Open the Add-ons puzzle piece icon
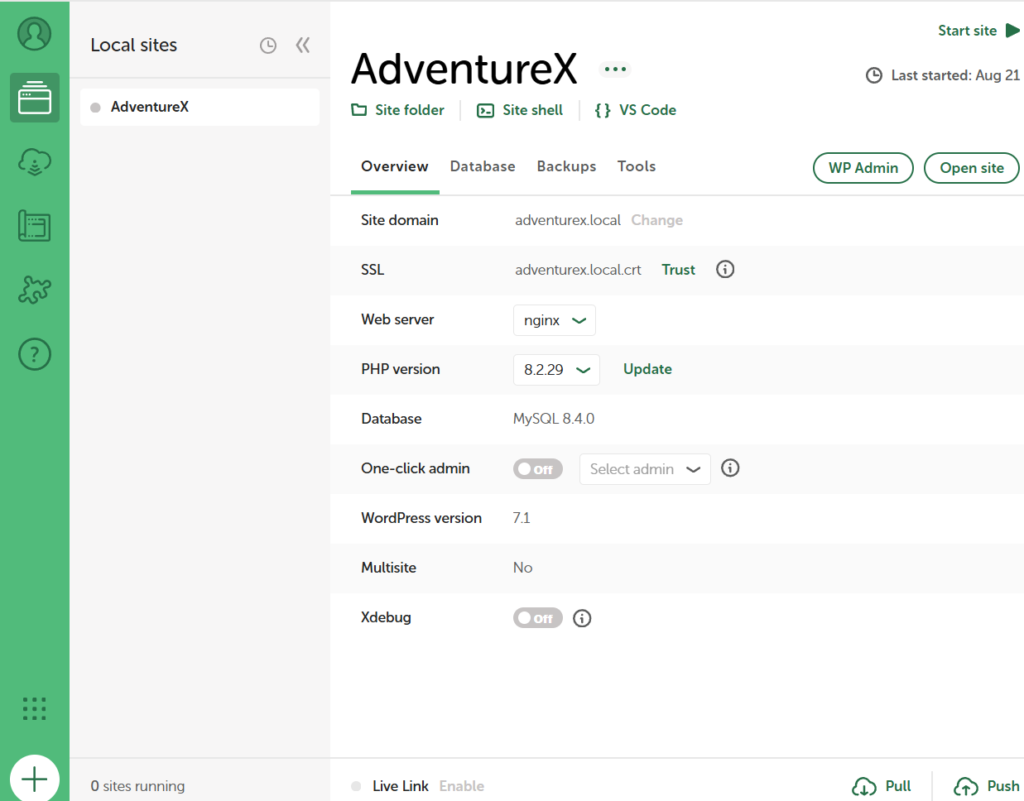The height and width of the screenshot is (801, 1024). coord(35,290)
